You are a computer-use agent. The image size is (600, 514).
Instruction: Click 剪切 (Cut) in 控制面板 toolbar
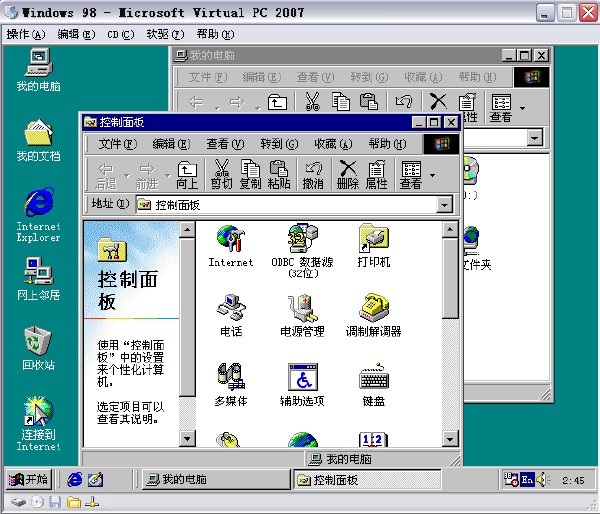222,175
